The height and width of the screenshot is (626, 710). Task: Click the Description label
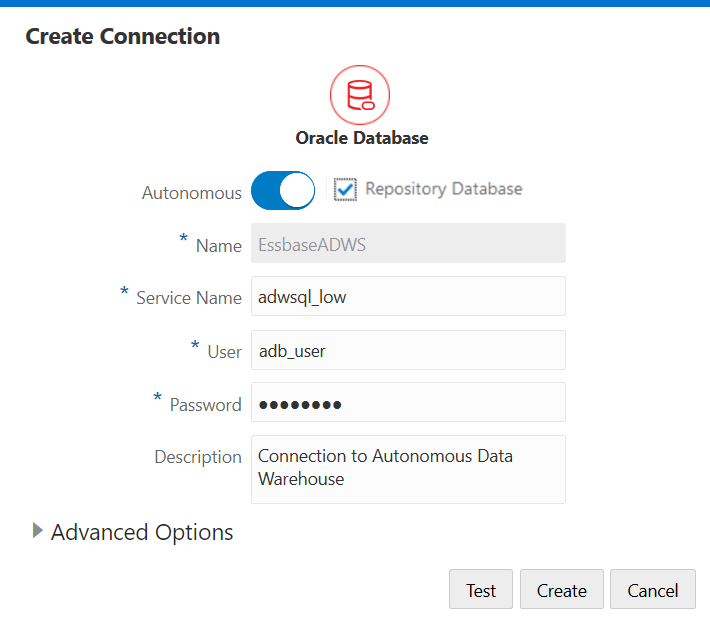click(x=198, y=457)
